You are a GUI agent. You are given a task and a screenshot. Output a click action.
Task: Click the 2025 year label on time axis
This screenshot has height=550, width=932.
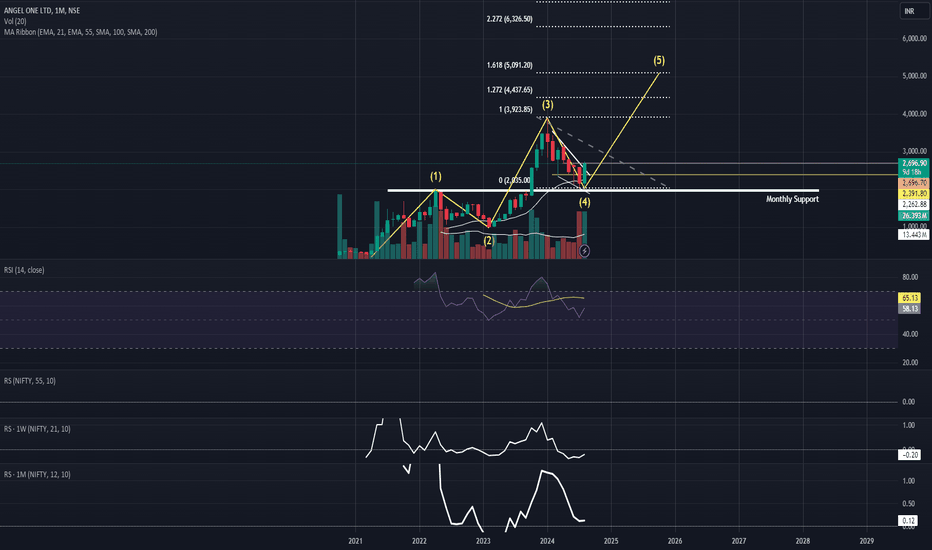[611, 541]
